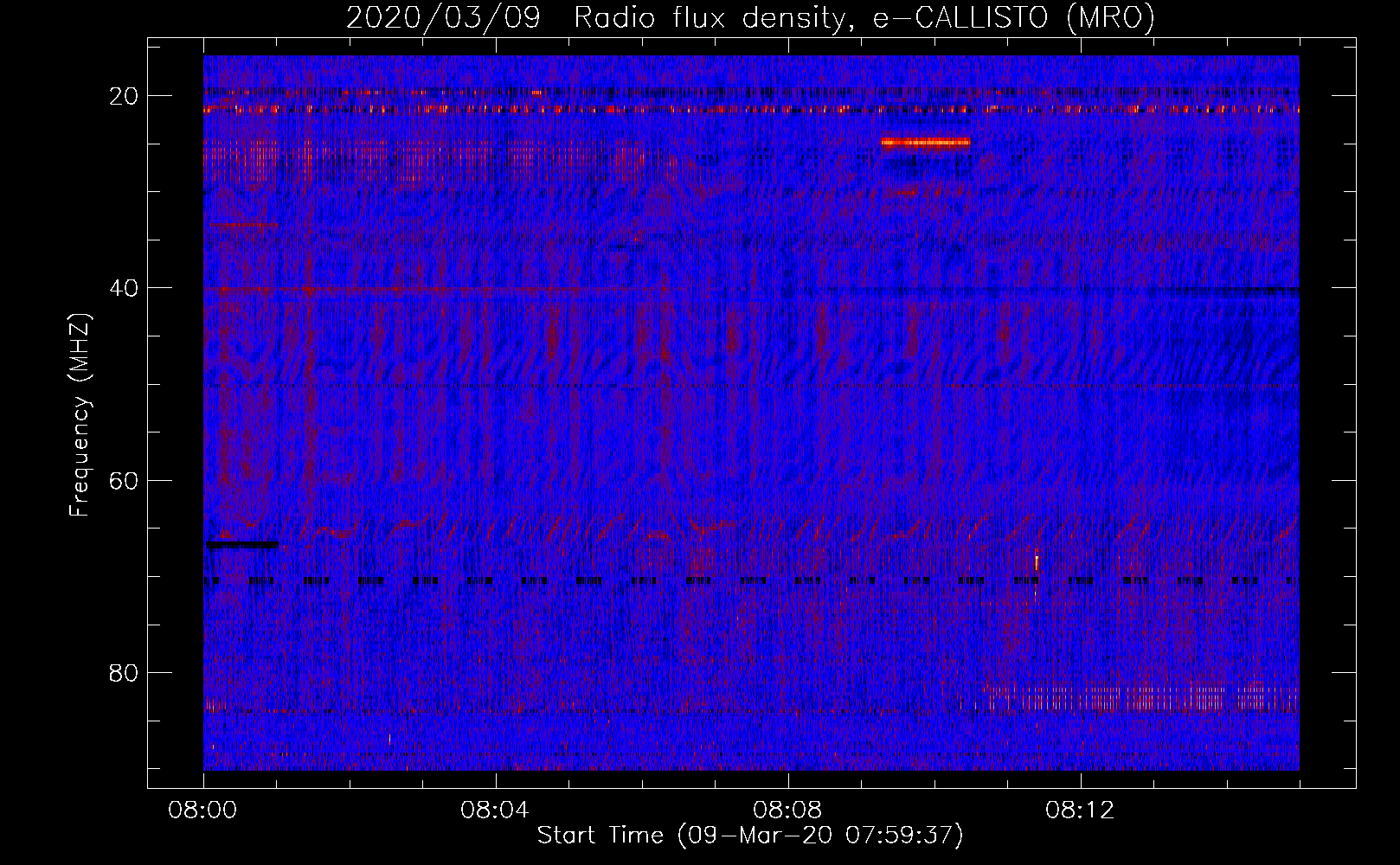This screenshot has height=865, width=1400.
Task: Click the '08:00' time tick label
Action: pyautogui.click(x=203, y=811)
